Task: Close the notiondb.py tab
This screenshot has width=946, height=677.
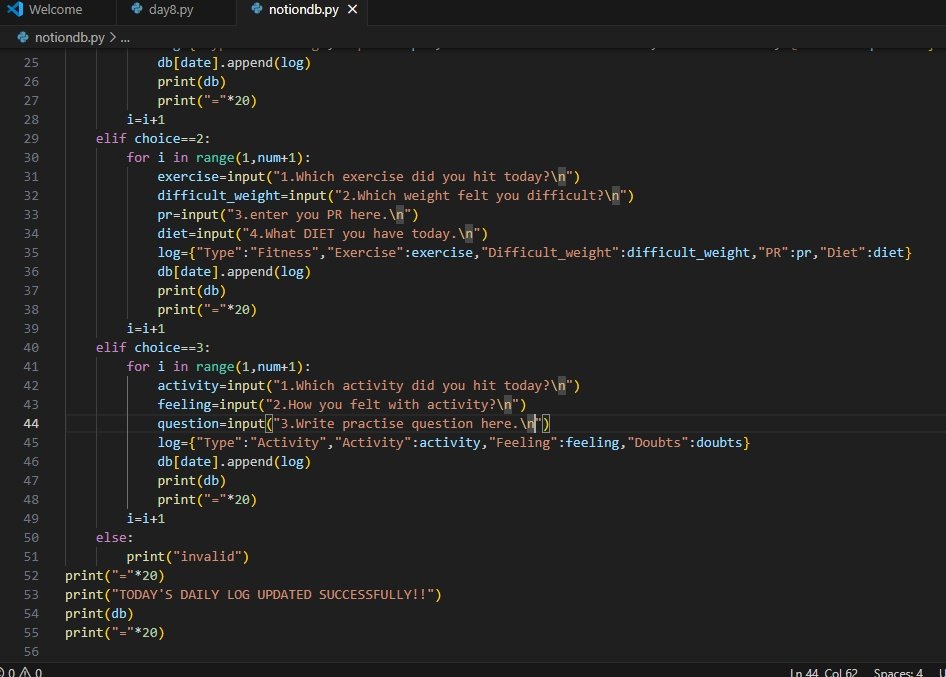Action: coord(353,10)
